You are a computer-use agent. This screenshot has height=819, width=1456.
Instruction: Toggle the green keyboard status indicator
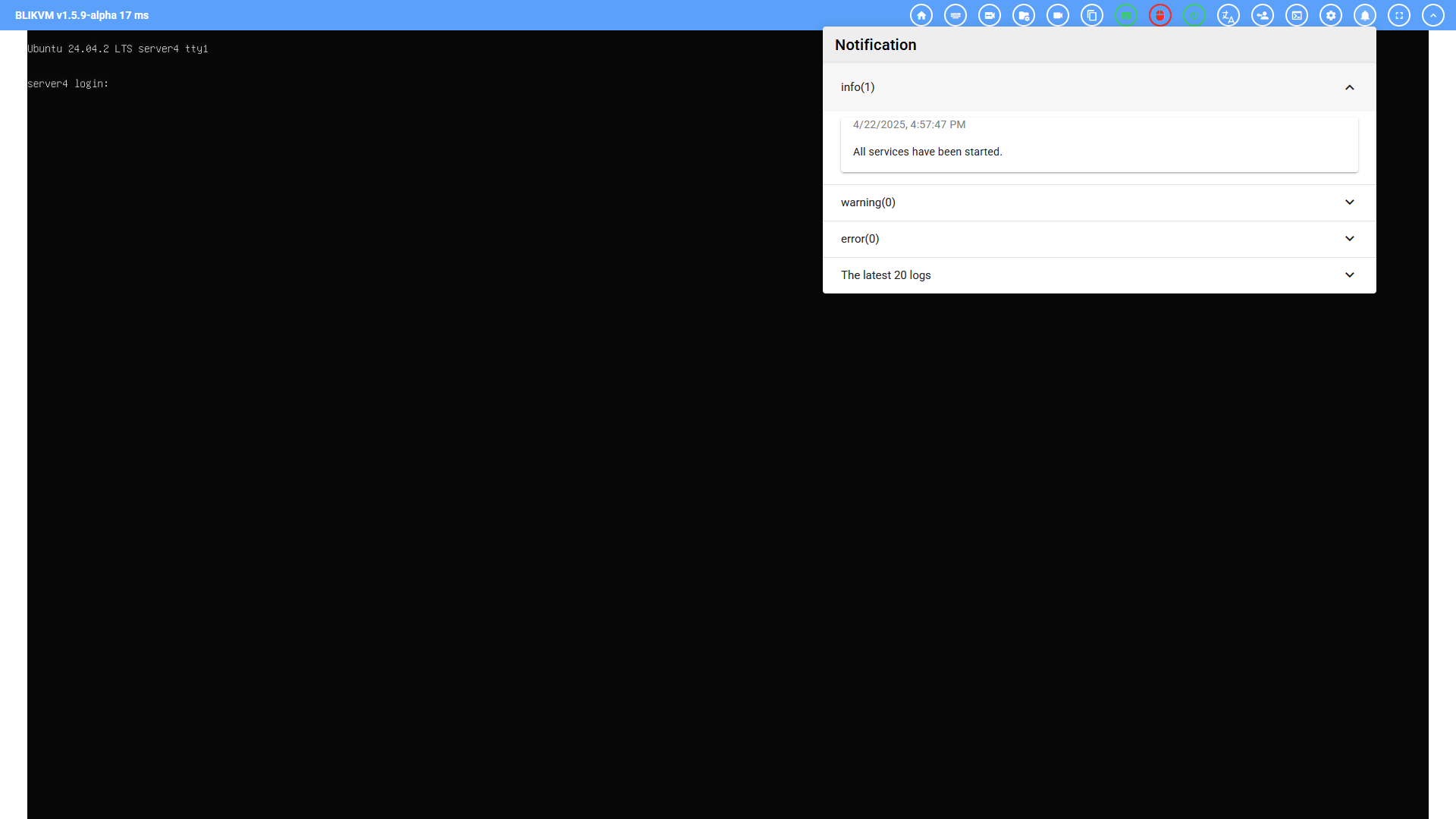[1126, 15]
